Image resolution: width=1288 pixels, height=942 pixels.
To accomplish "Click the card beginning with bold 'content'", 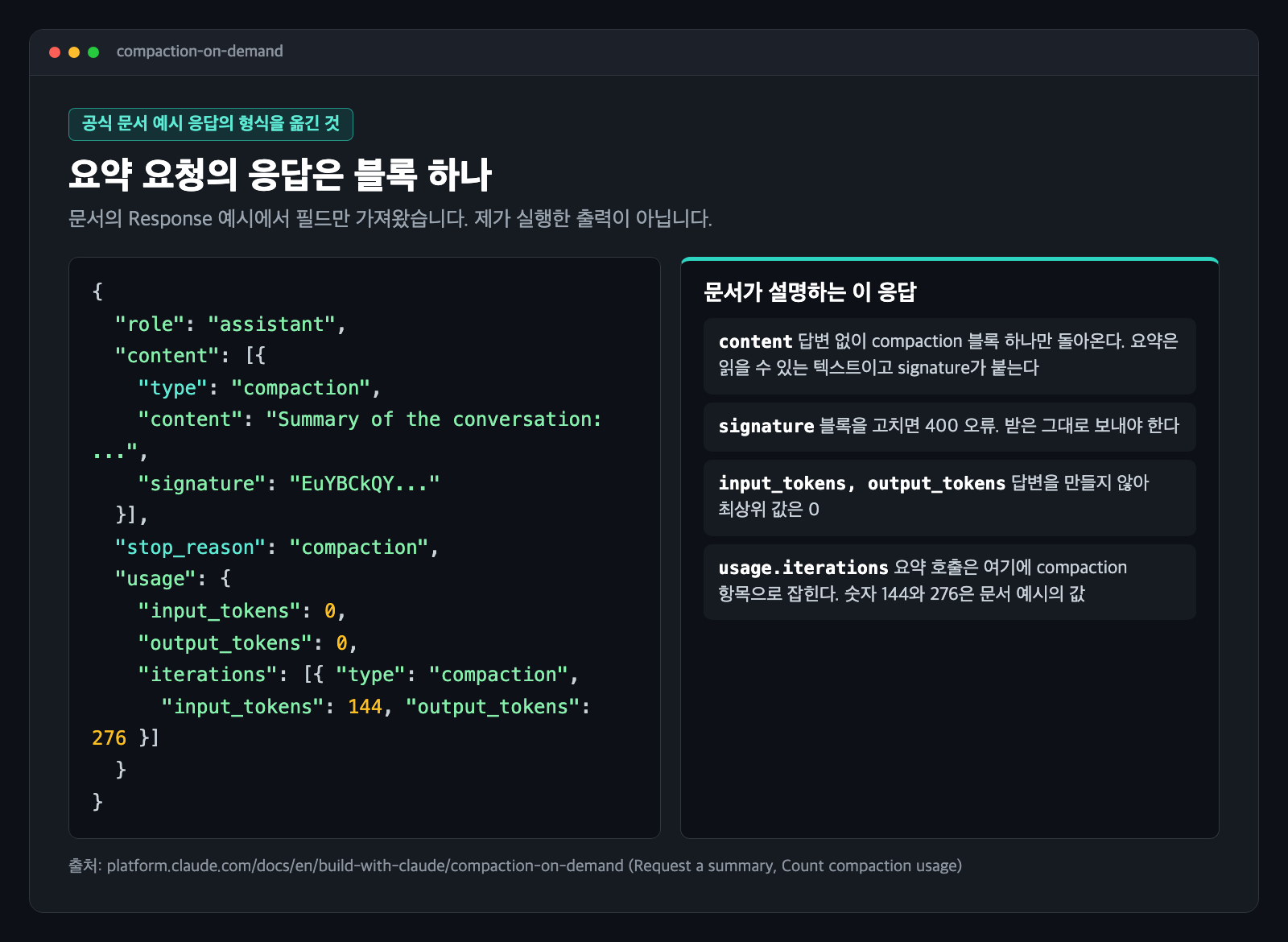I will [x=950, y=356].
